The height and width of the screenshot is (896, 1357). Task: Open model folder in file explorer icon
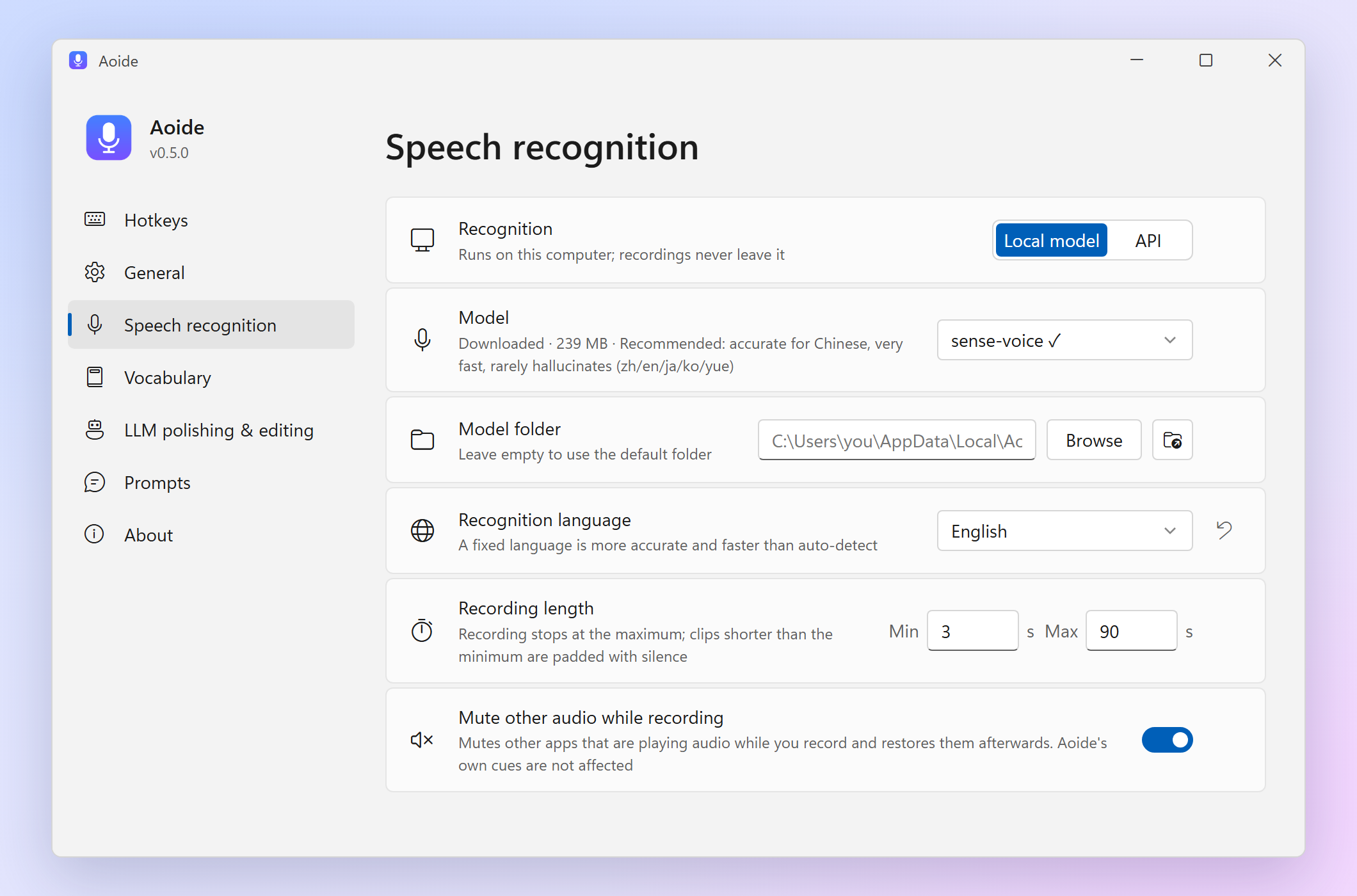pyautogui.click(x=1172, y=440)
